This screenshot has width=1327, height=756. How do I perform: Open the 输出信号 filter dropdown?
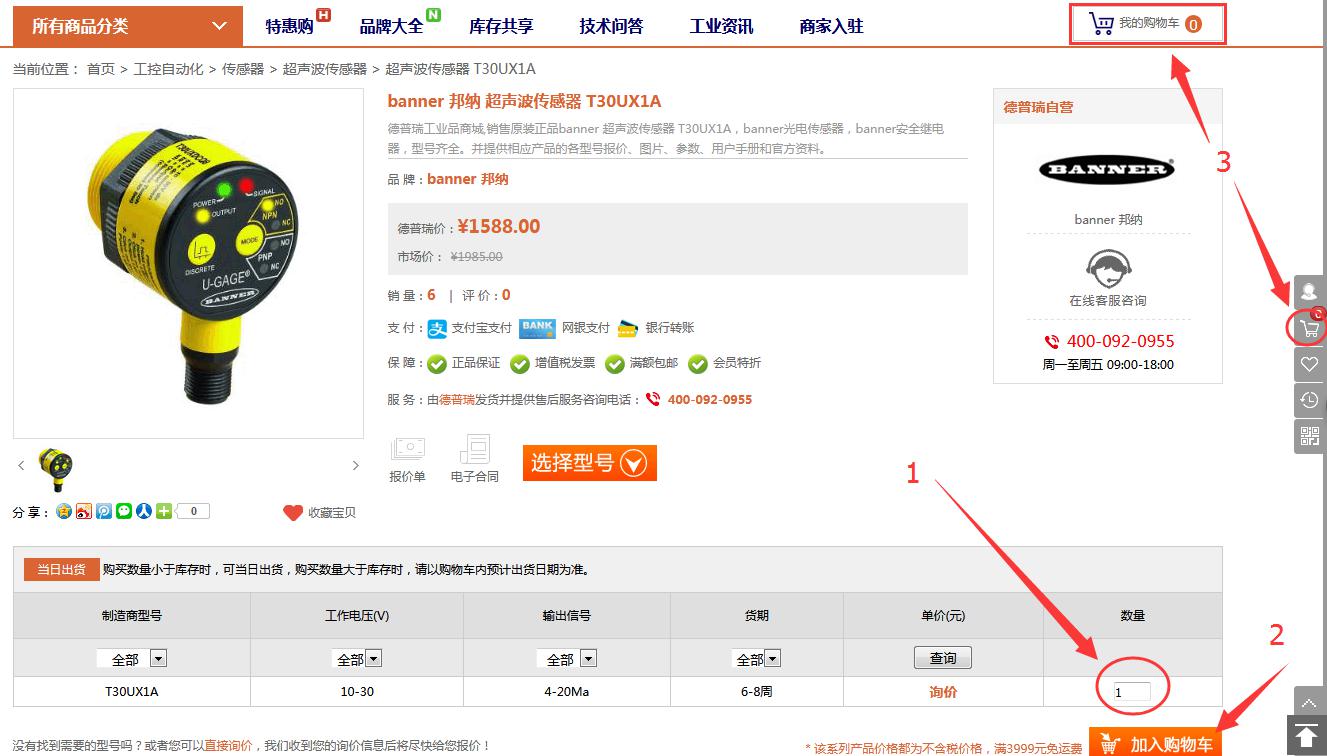point(588,659)
